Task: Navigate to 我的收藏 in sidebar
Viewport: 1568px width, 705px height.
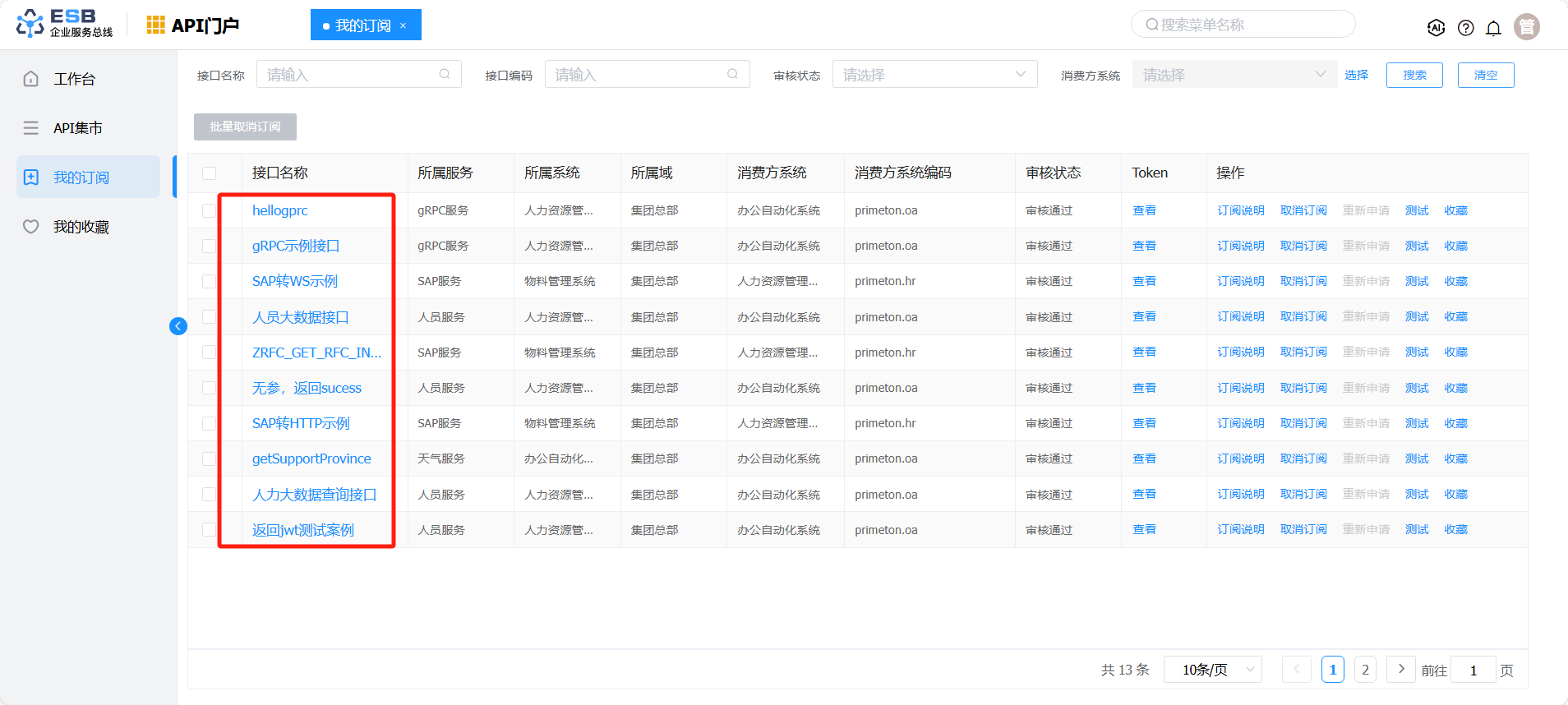Action: (x=81, y=227)
